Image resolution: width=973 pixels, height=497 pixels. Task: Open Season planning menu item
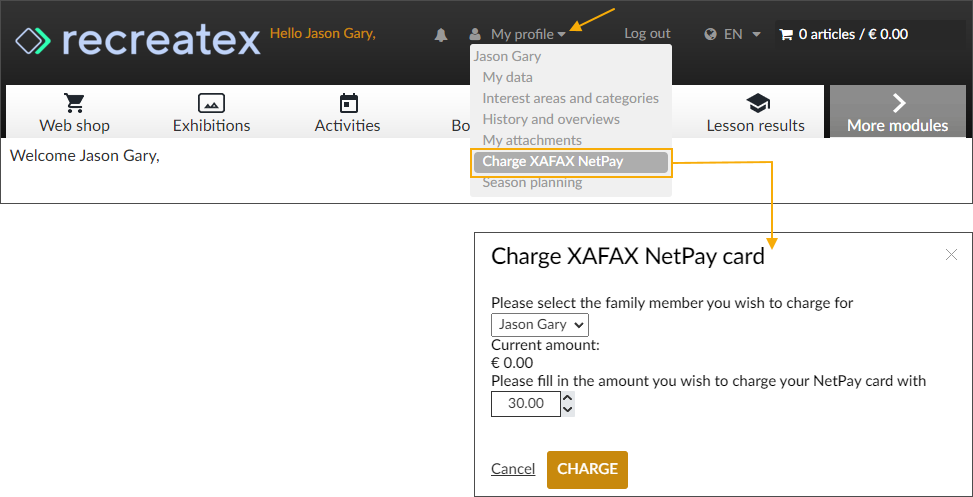[x=532, y=182]
